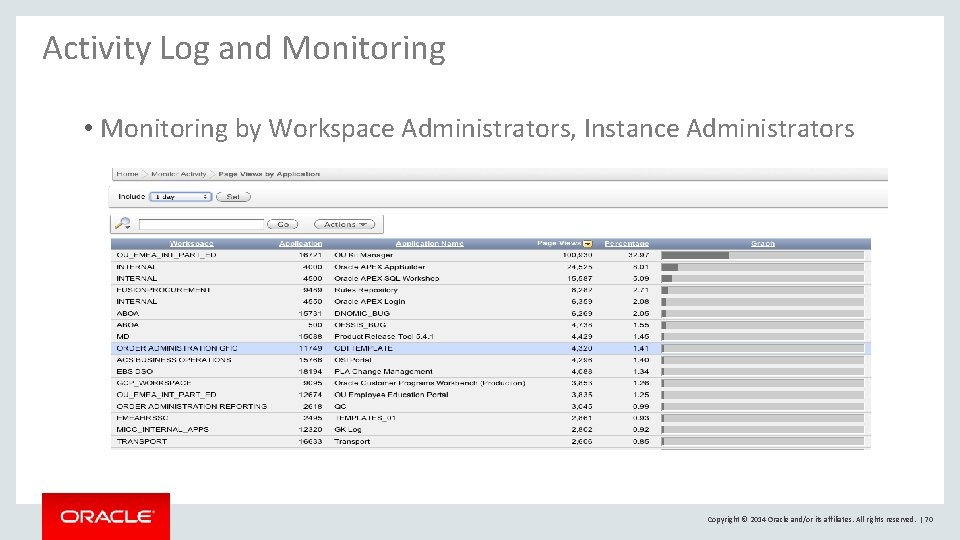Click the Set button

pos(233,197)
